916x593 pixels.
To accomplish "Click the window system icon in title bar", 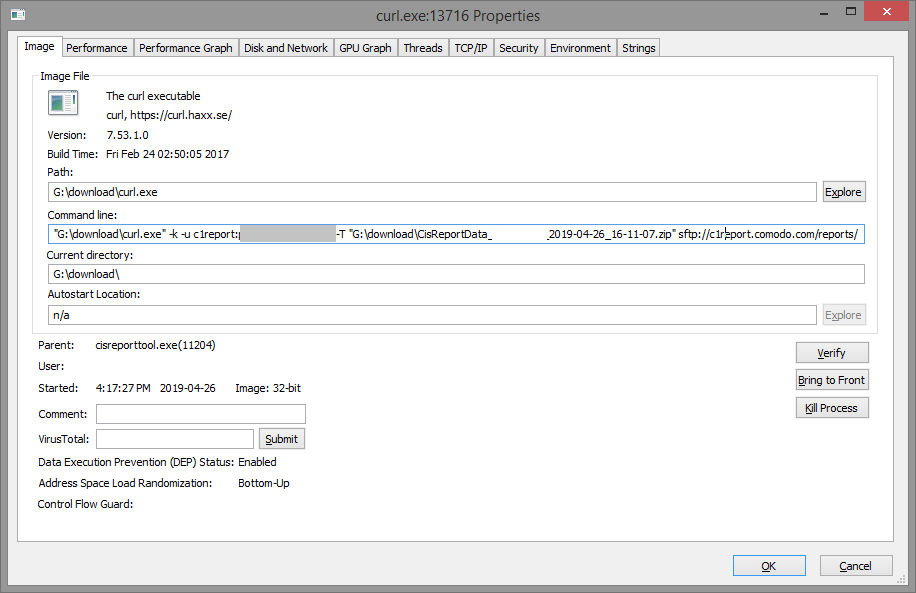I will [17, 15].
